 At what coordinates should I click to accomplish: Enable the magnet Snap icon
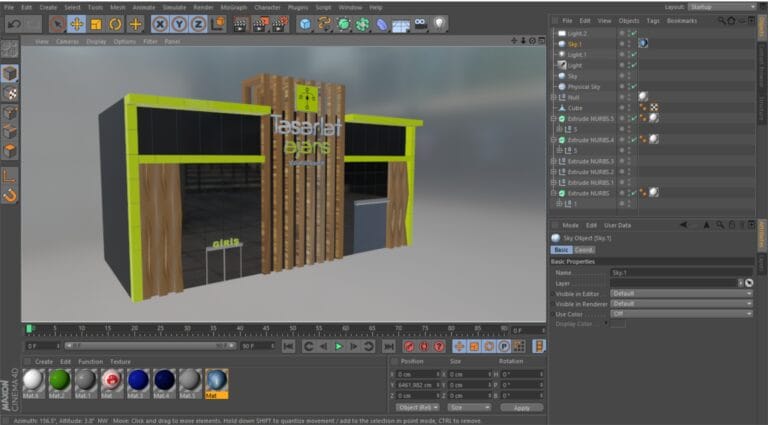(x=10, y=196)
